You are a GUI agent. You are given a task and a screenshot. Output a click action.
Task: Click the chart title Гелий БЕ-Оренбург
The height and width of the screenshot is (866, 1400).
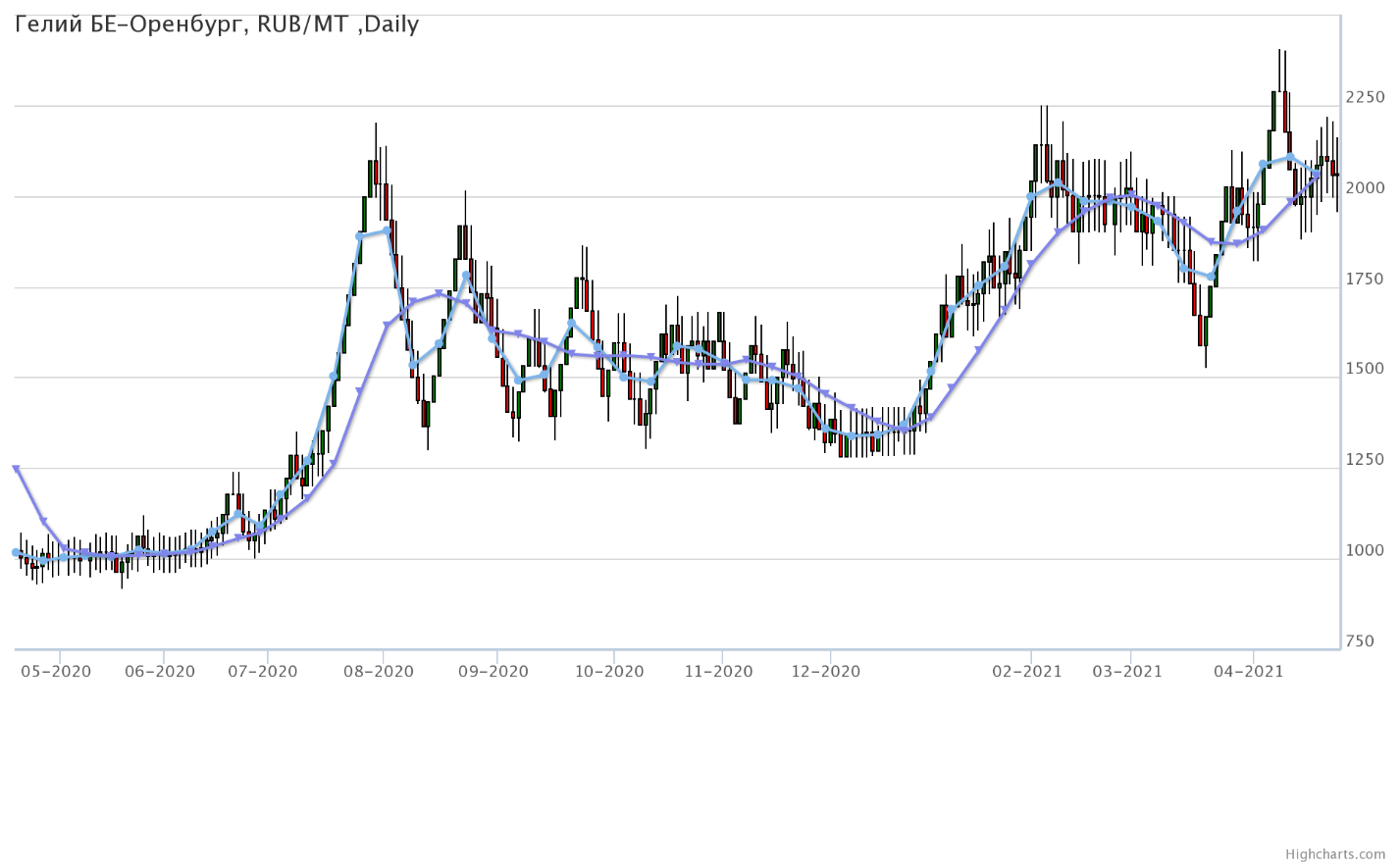(x=217, y=25)
